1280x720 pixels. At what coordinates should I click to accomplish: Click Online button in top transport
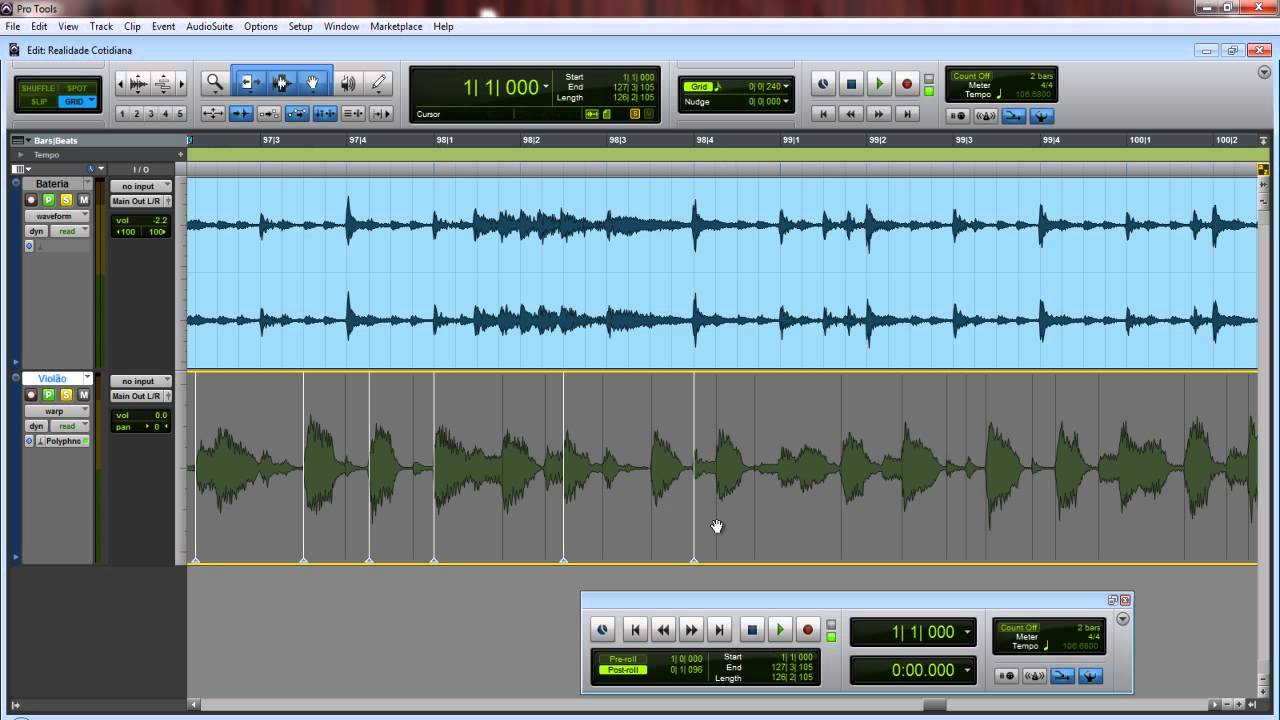point(823,84)
